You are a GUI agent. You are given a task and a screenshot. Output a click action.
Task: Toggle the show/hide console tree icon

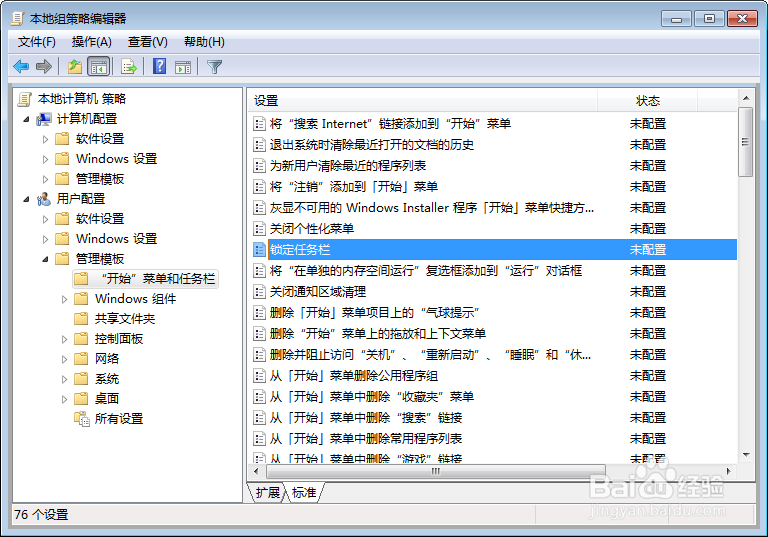point(98,66)
